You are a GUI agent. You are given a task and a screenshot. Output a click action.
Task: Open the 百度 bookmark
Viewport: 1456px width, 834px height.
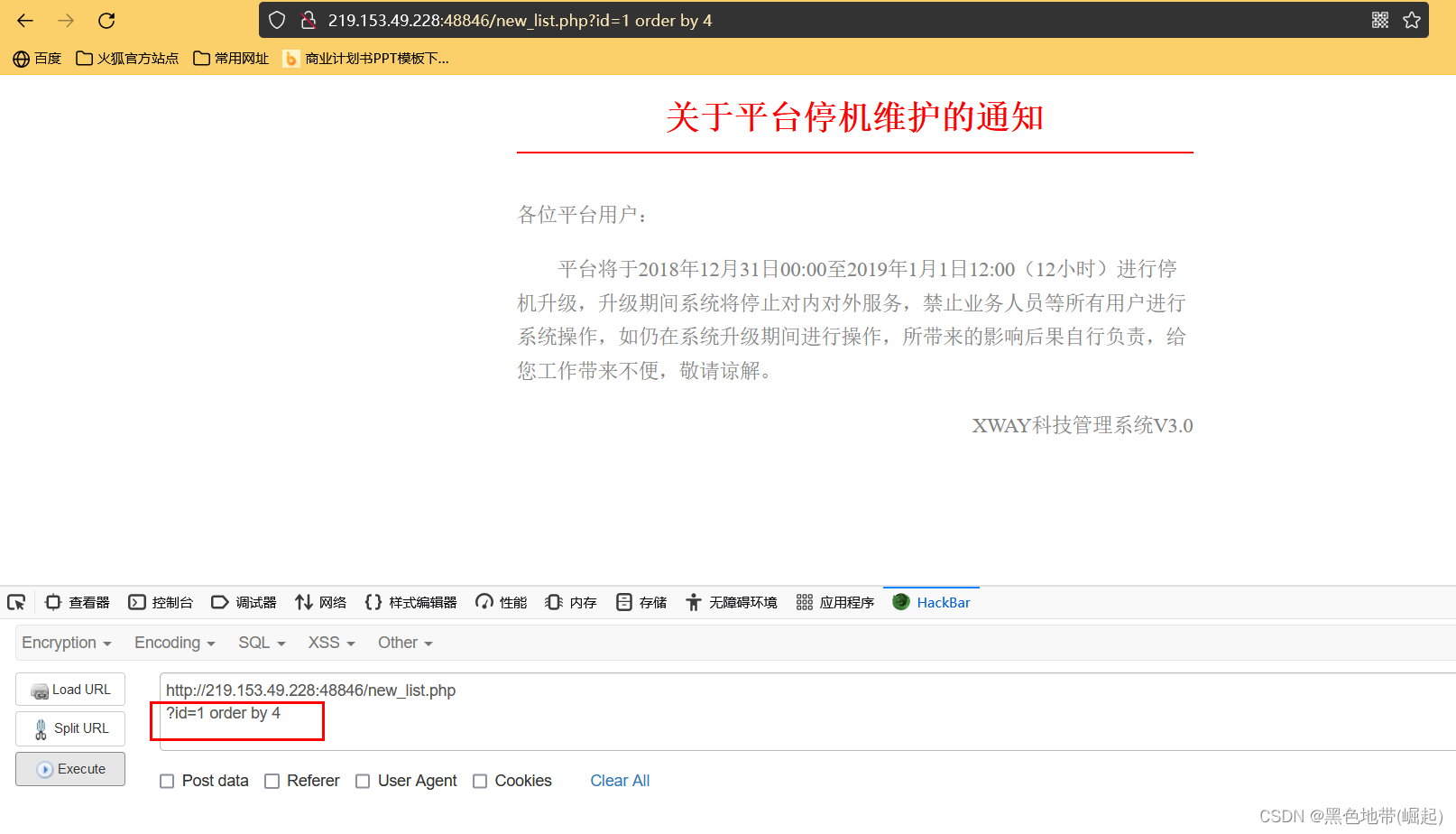coord(38,59)
